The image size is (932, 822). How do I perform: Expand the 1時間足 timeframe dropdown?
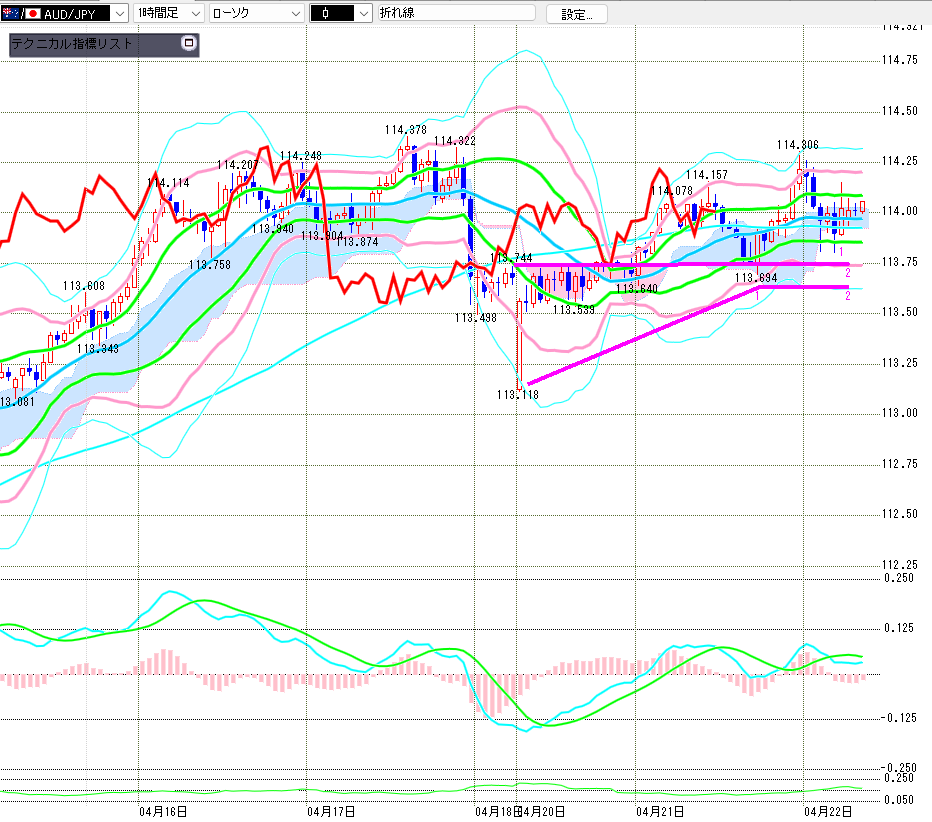pos(193,13)
